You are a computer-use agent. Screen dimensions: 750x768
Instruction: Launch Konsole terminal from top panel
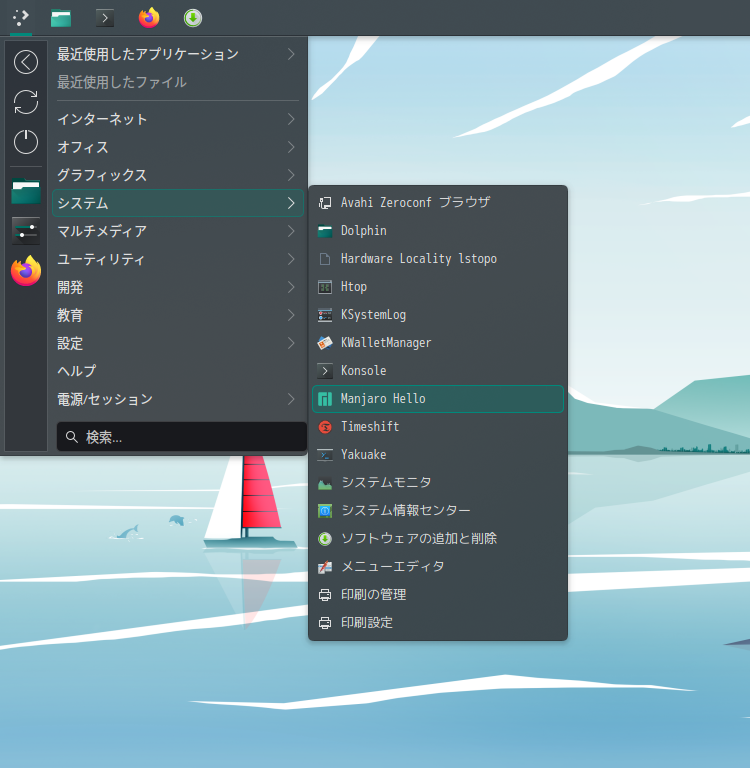pyautogui.click(x=104, y=18)
